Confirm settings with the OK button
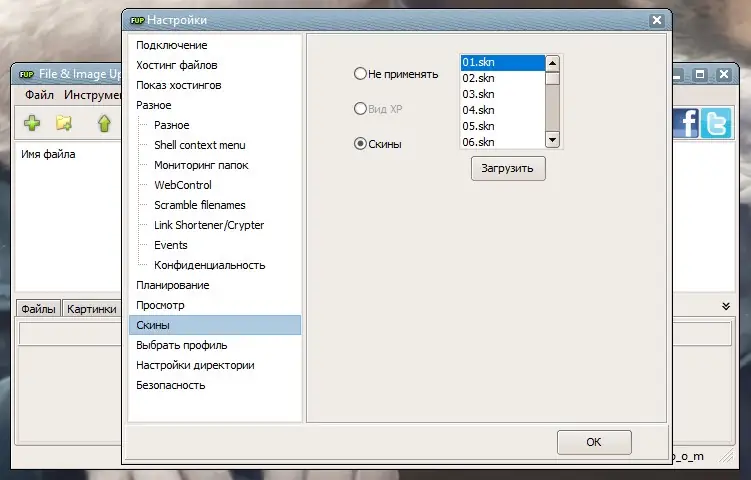Viewport: 751px width, 480px height. click(x=594, y=442)
